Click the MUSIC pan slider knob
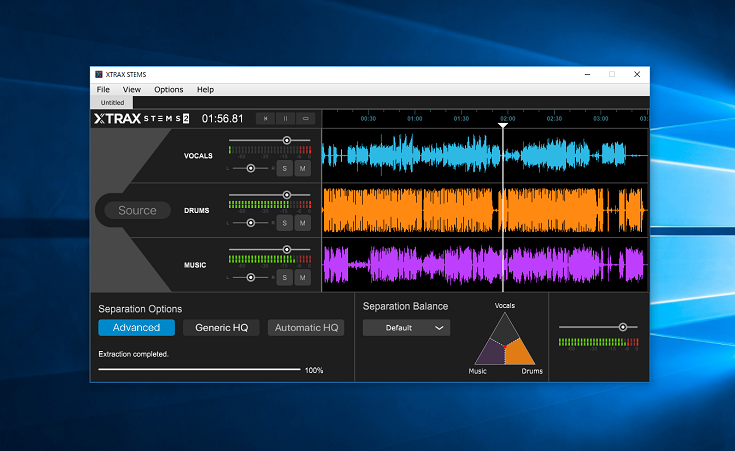Screen dimensions: 735x451 click(x=251, y=278)
